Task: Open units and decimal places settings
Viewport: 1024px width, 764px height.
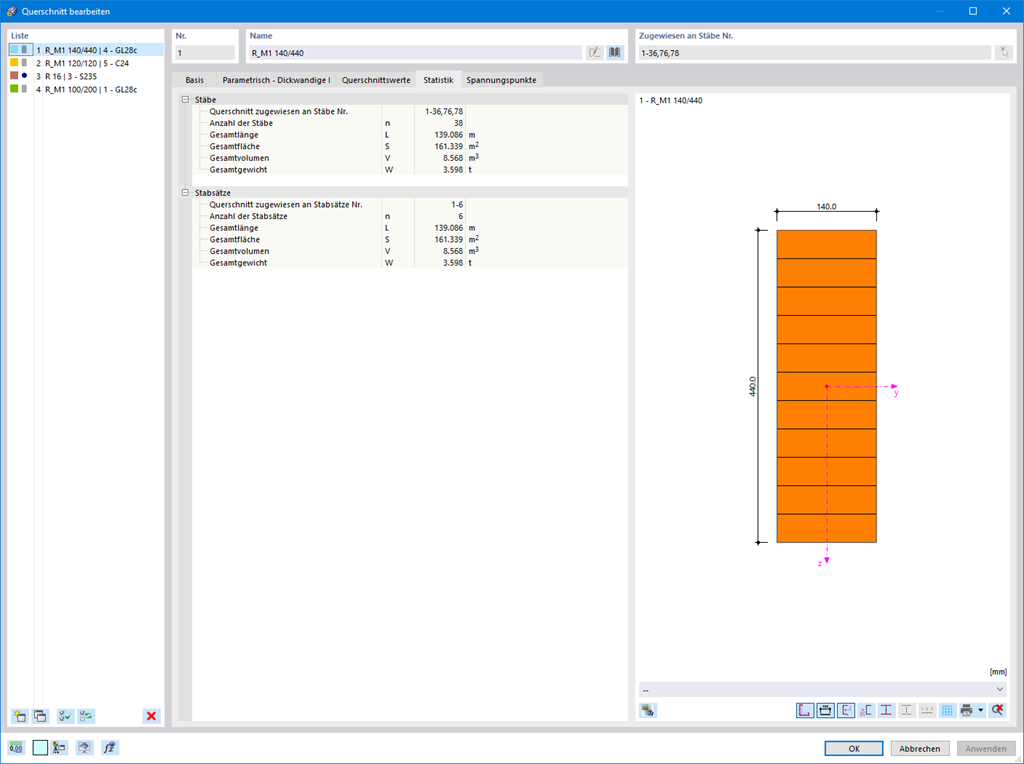Action: click(x=16, y=748)
